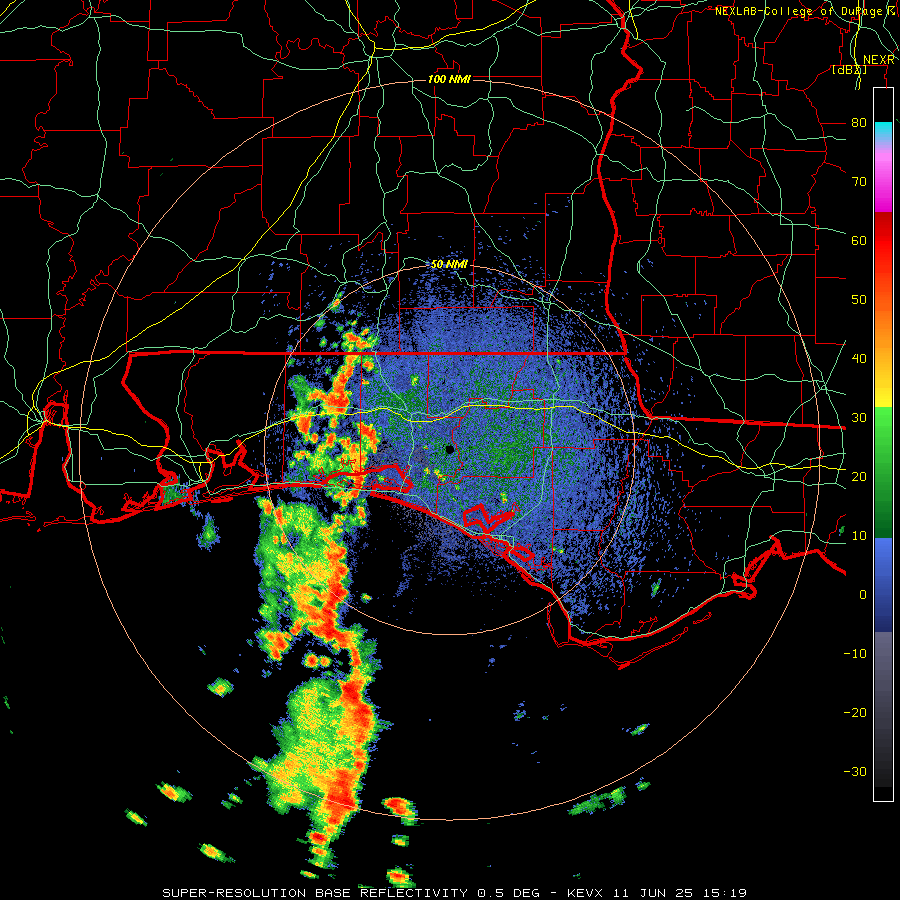Click the 10 value on dBZ scale
The image size is (900, 900).
[x=859, y=536]
